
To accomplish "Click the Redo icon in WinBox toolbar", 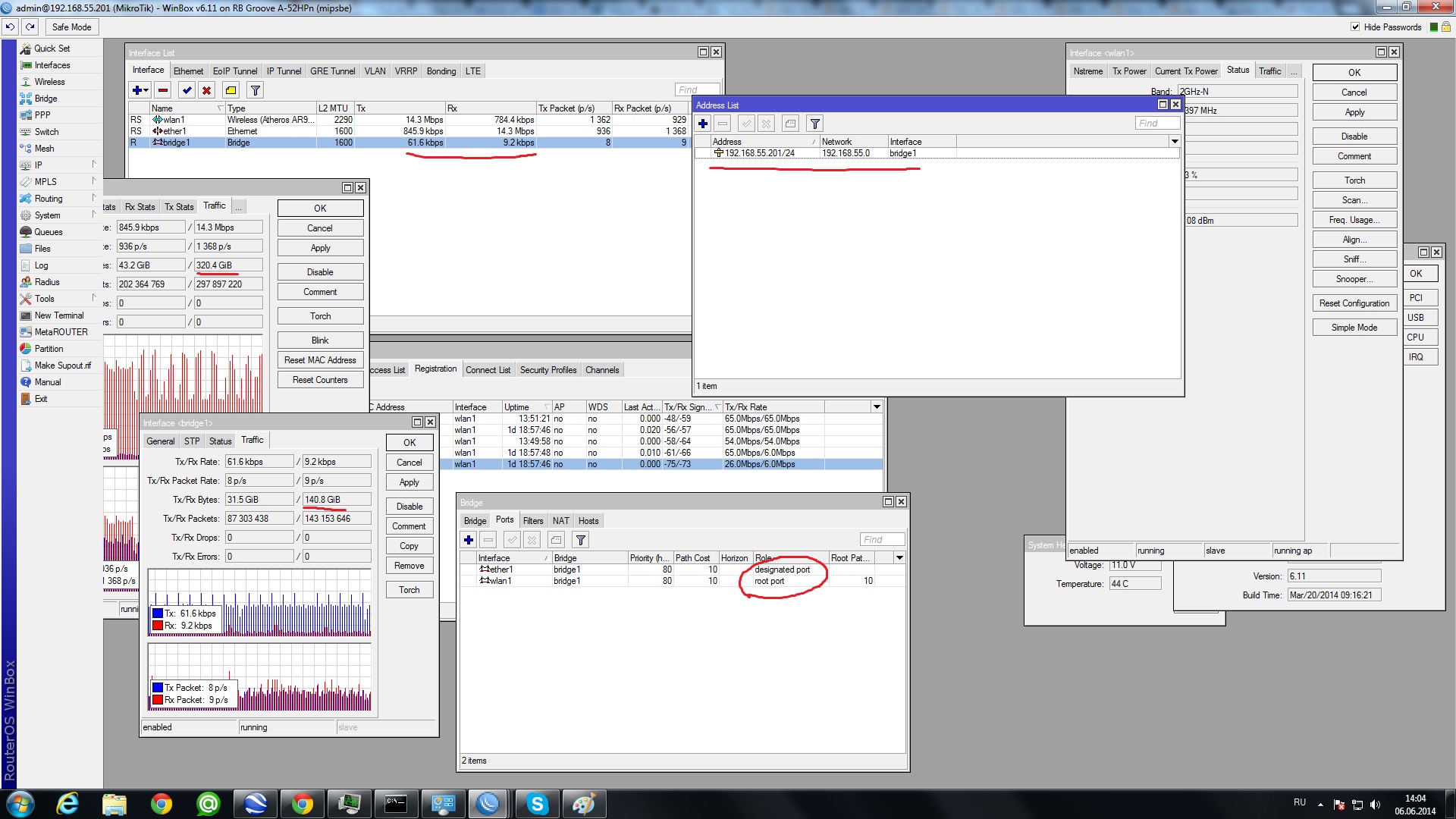I will tap(30, 27).
